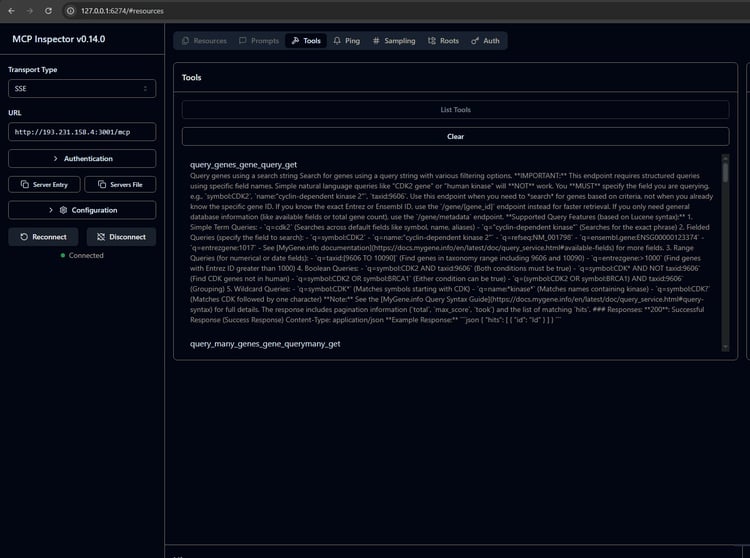Viewport: 750px width, 558px height.
Task: Open the Auth tab
Action: [x=485, y=41]
